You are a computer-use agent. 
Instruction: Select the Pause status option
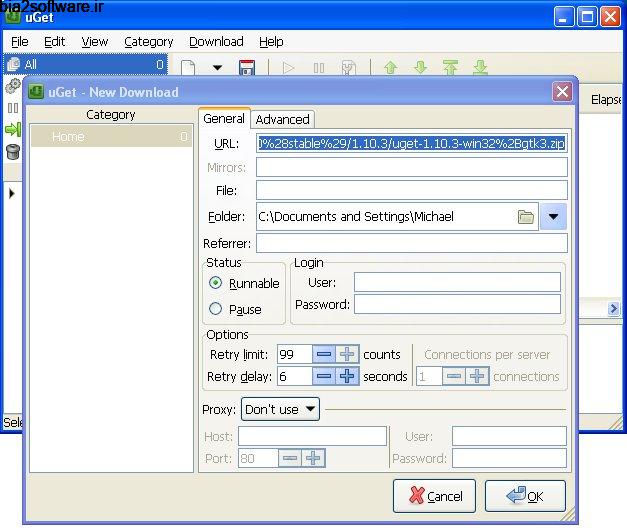pyautogui.click(x=216, y=310)
